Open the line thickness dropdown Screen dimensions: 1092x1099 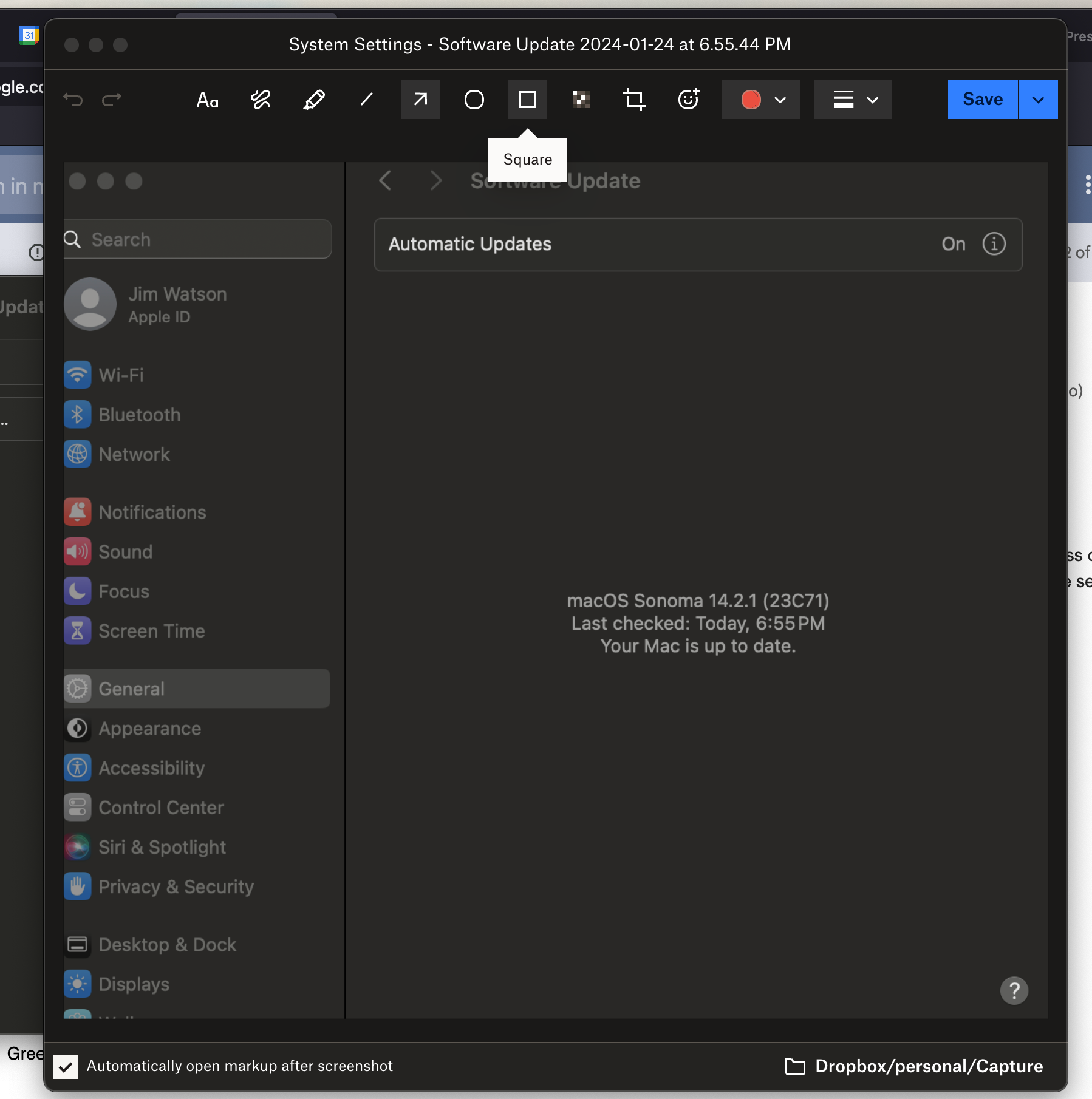coord(853,100)
